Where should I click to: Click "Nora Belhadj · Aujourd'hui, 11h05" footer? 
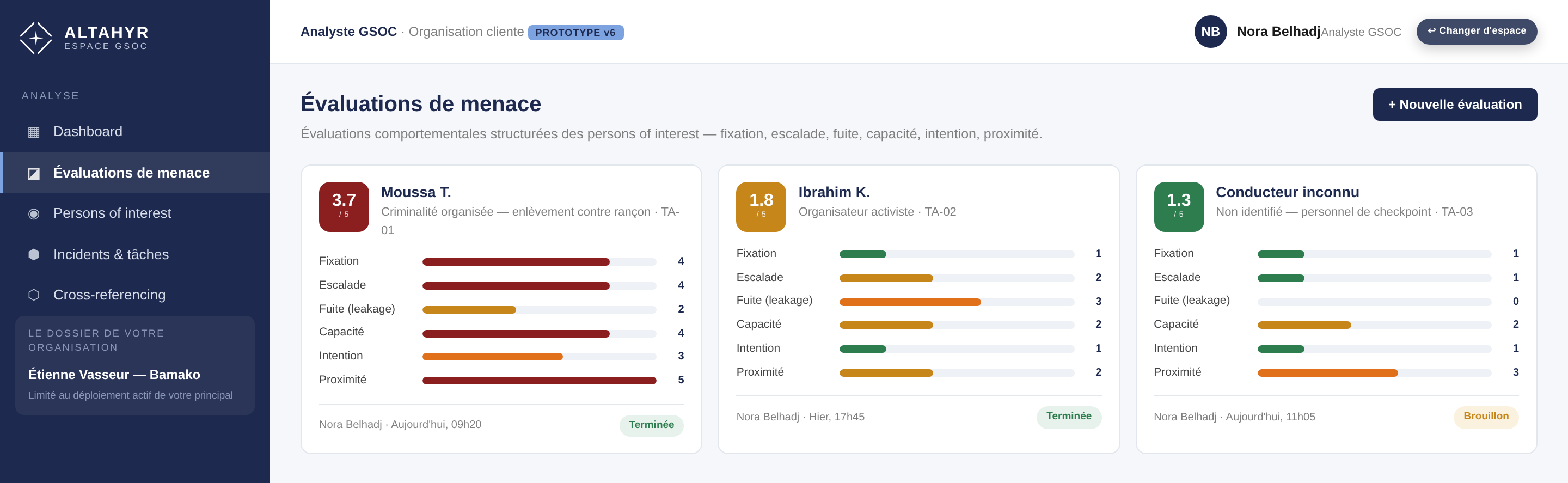coord(1234,417)
